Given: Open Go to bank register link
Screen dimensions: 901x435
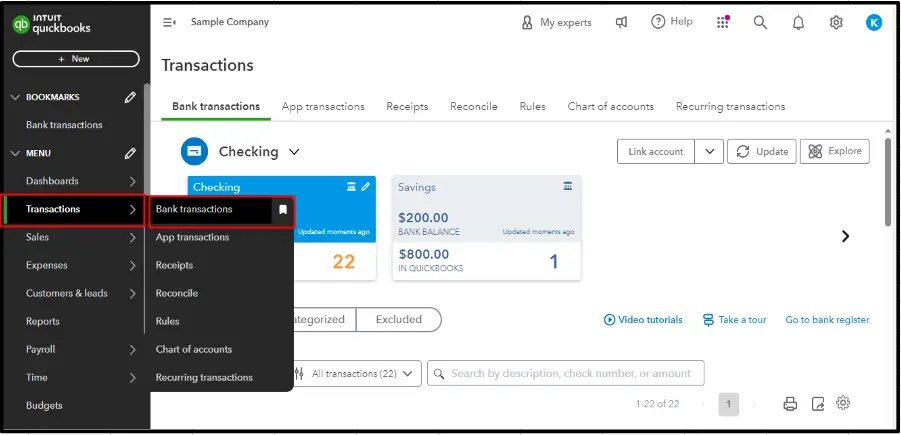Looking at the screenshot, I should (x=827, y=320).
